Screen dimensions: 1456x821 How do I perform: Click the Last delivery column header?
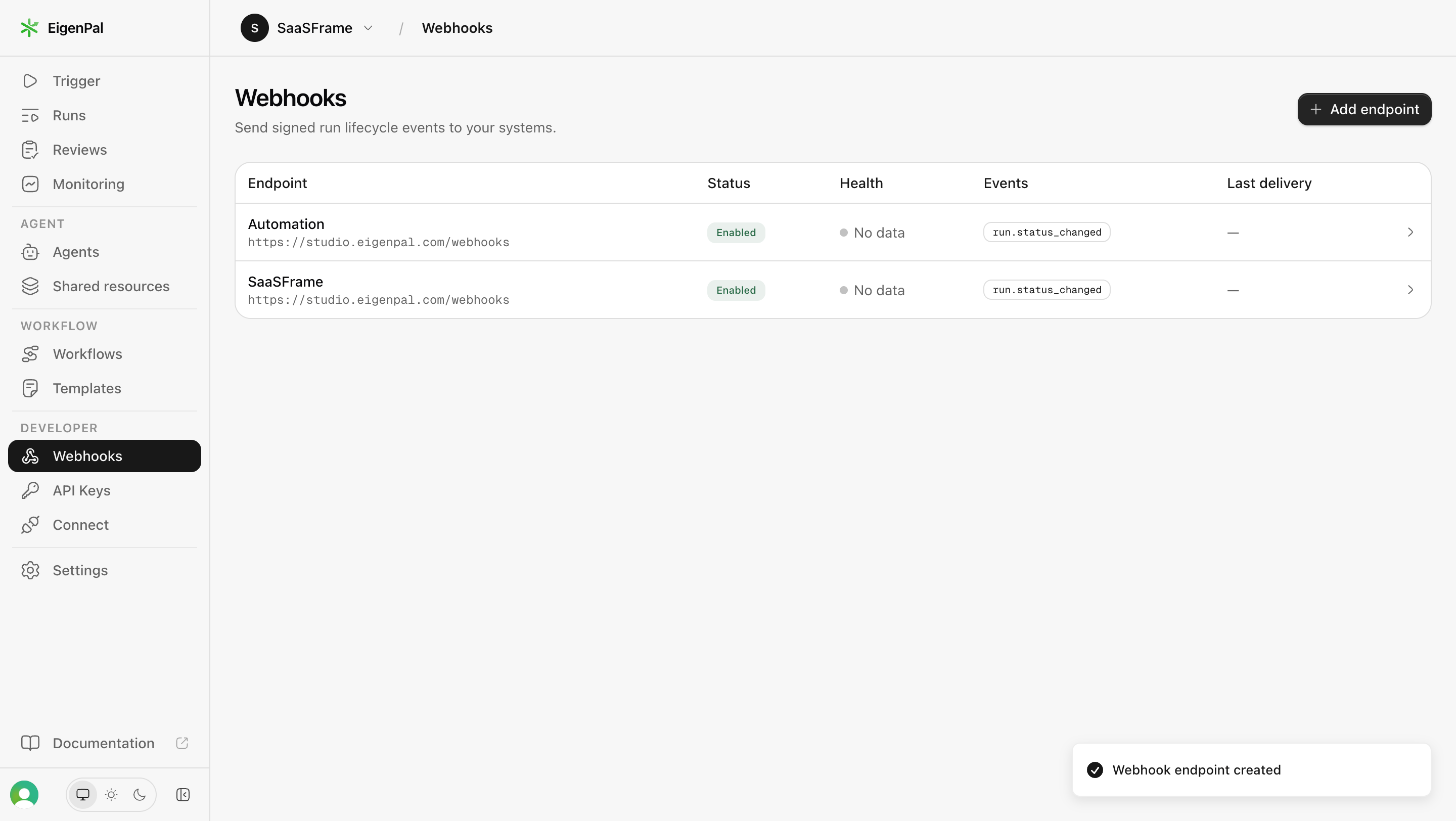pyautogui.click(x=1269, y=183)
